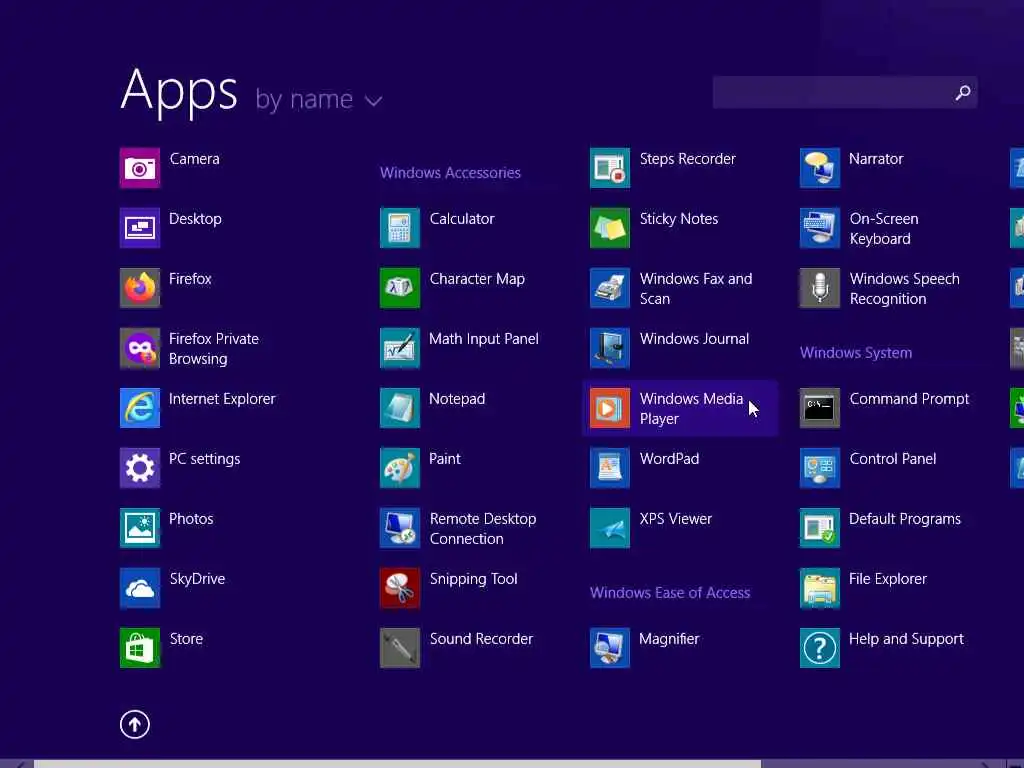Image resolution: width=1024 pixels, height=768 pixels.
Task: Open the Remote Desktop Connection icon
Action: click(400, 528)
